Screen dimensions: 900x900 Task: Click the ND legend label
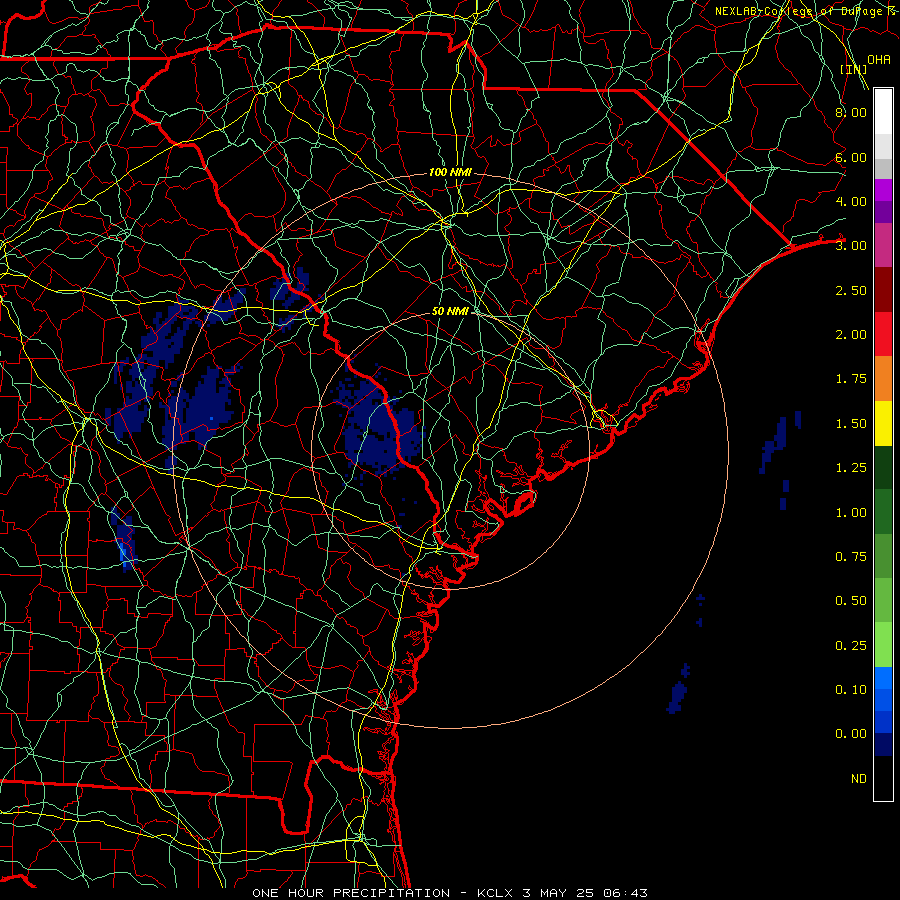pyautogui.click(x=859, y=779)
